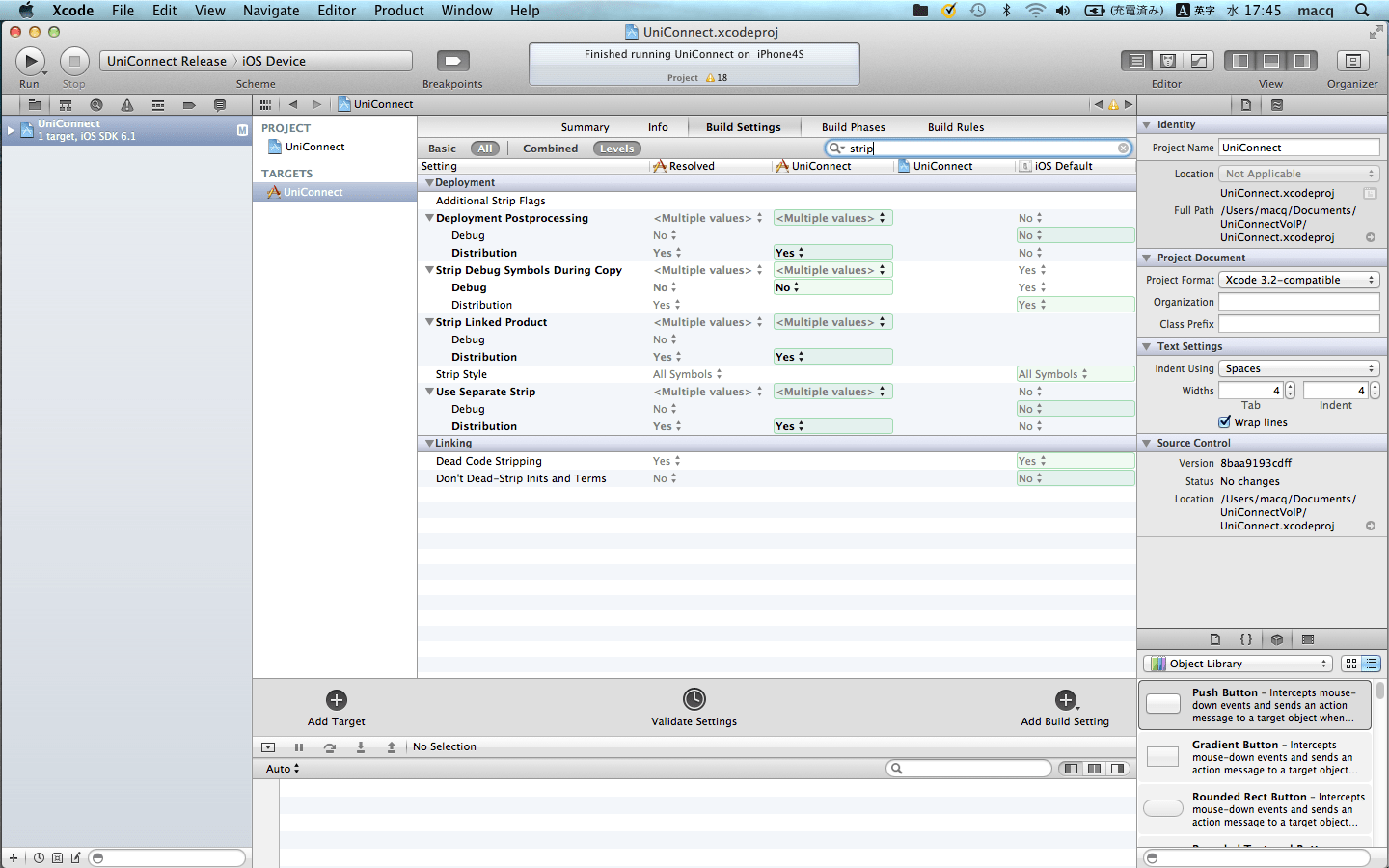The image size is (1389, 868).
Task: Open the Product menu
Action: [x=399, y=11]
